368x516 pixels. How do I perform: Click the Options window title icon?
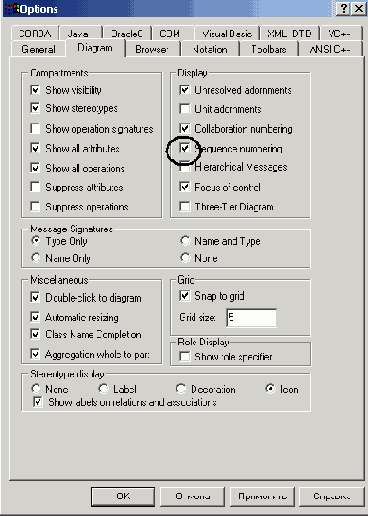click(x=12, y=9)
